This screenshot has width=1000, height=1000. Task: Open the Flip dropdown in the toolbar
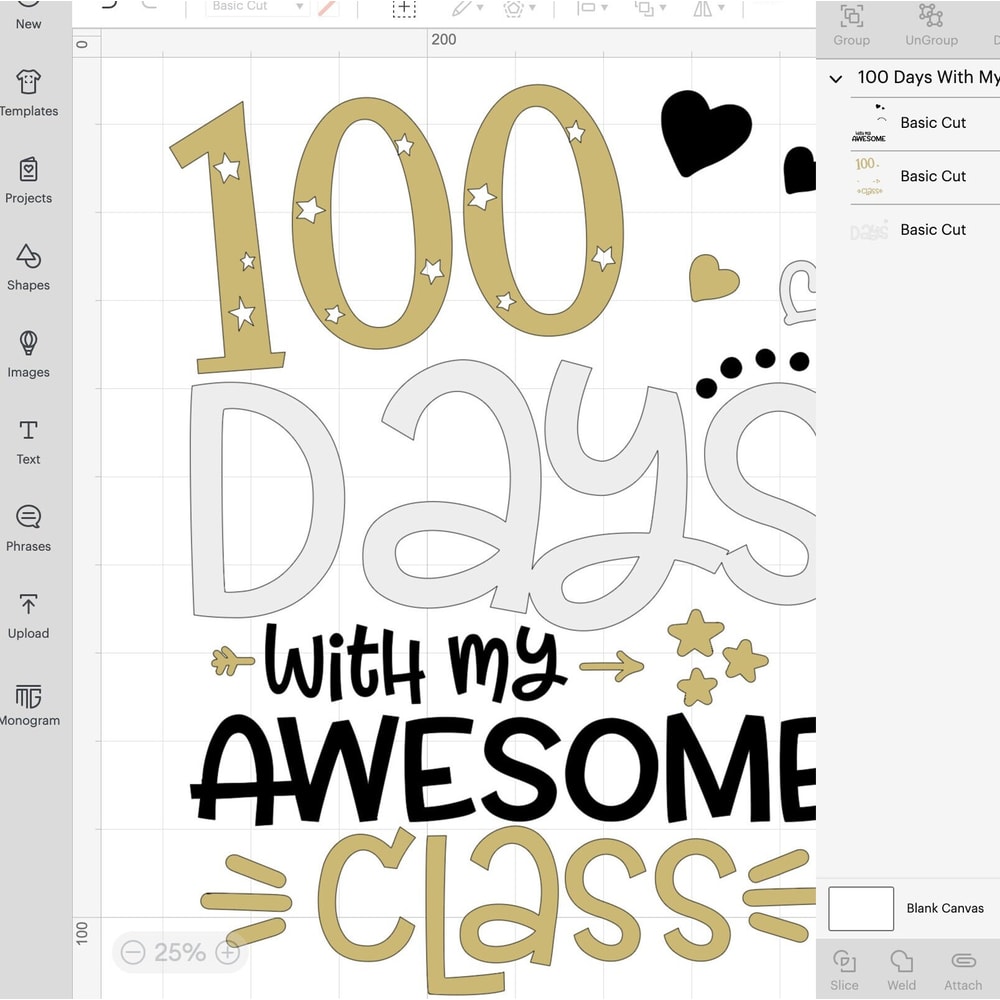[x=707, y=8]
